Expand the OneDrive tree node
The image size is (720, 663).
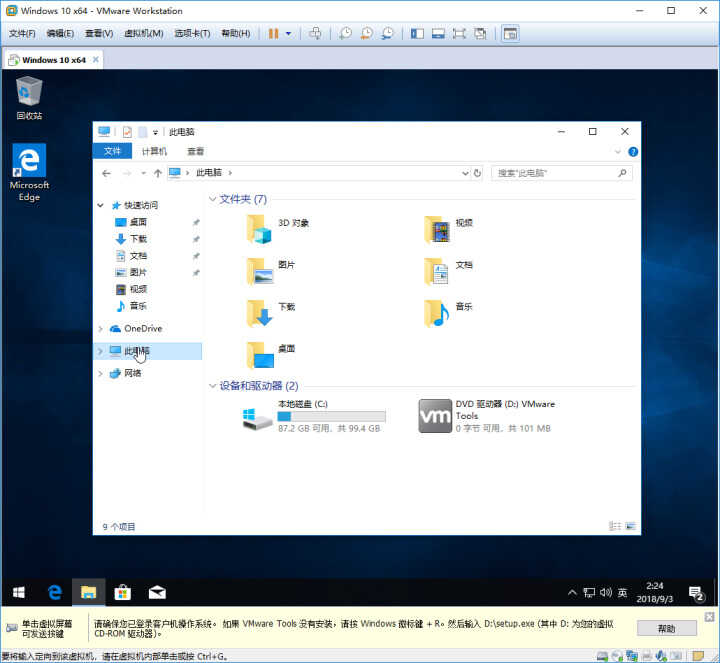tap(101, 329)
